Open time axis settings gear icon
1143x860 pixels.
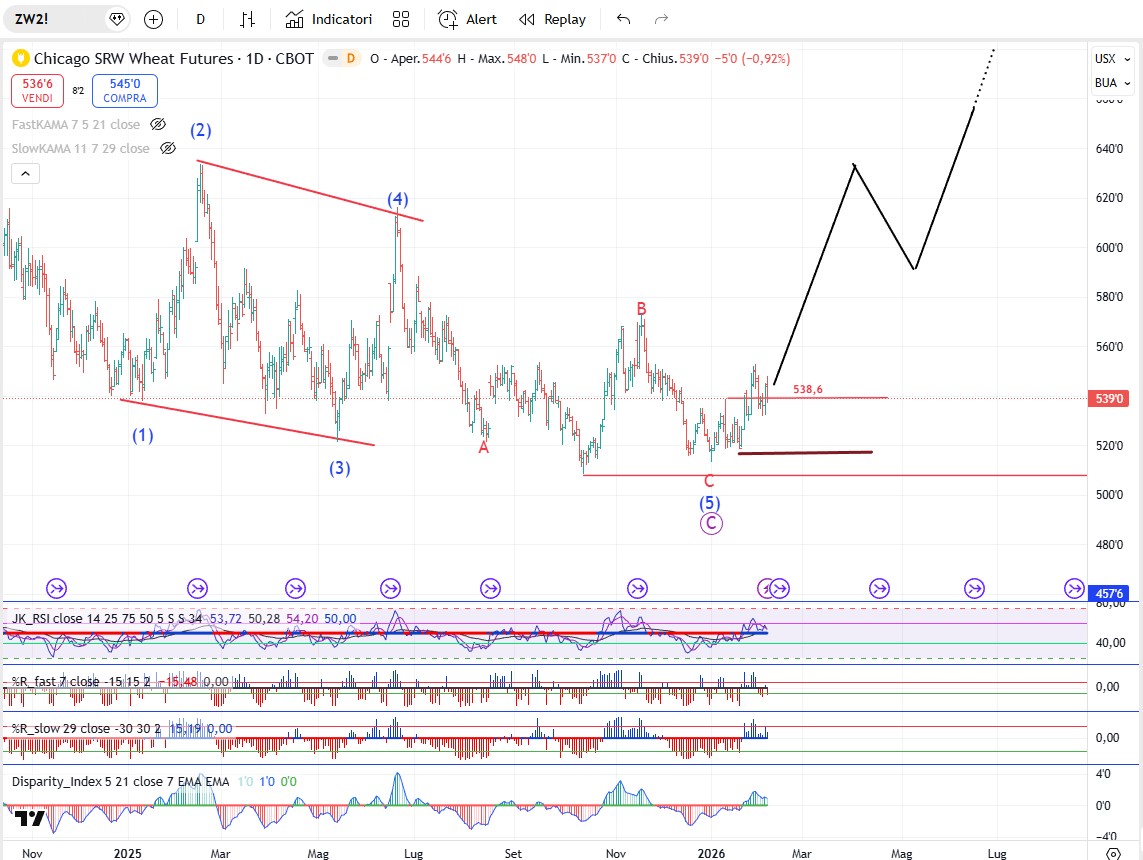coord(1114,853)
